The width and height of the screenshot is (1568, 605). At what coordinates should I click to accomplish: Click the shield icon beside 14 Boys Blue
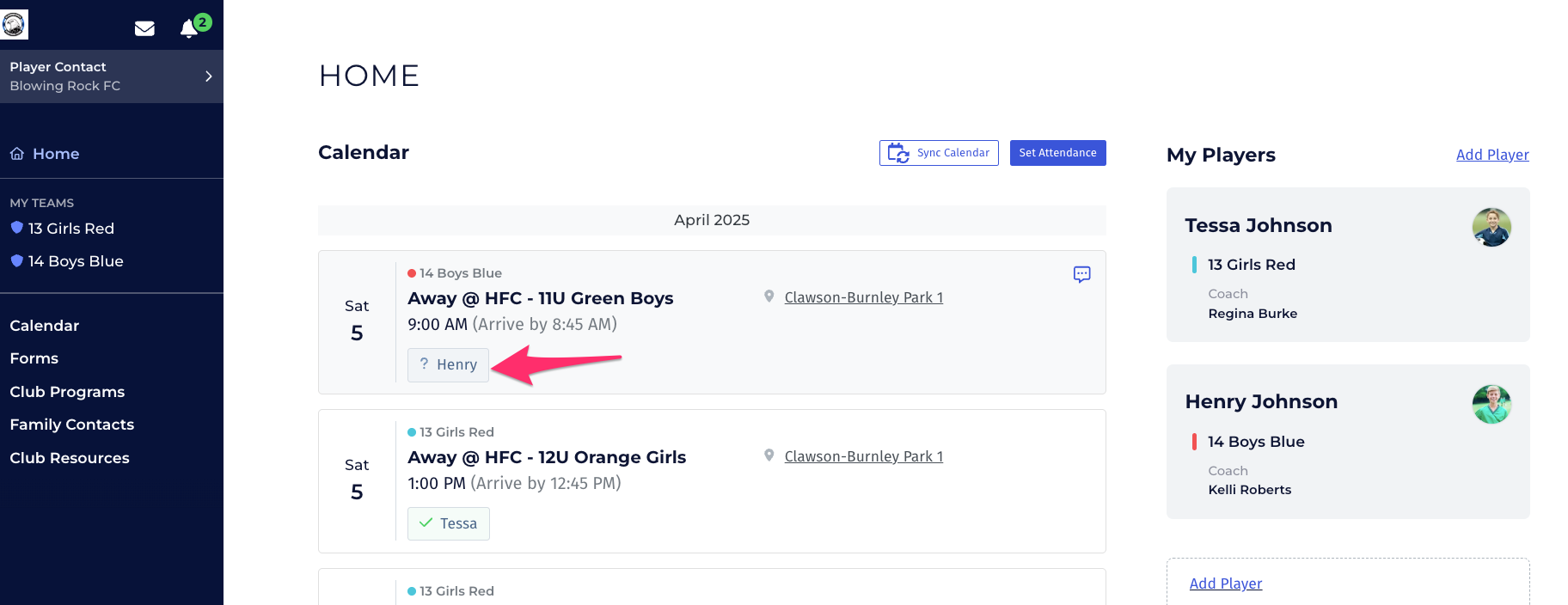[17, 260]
